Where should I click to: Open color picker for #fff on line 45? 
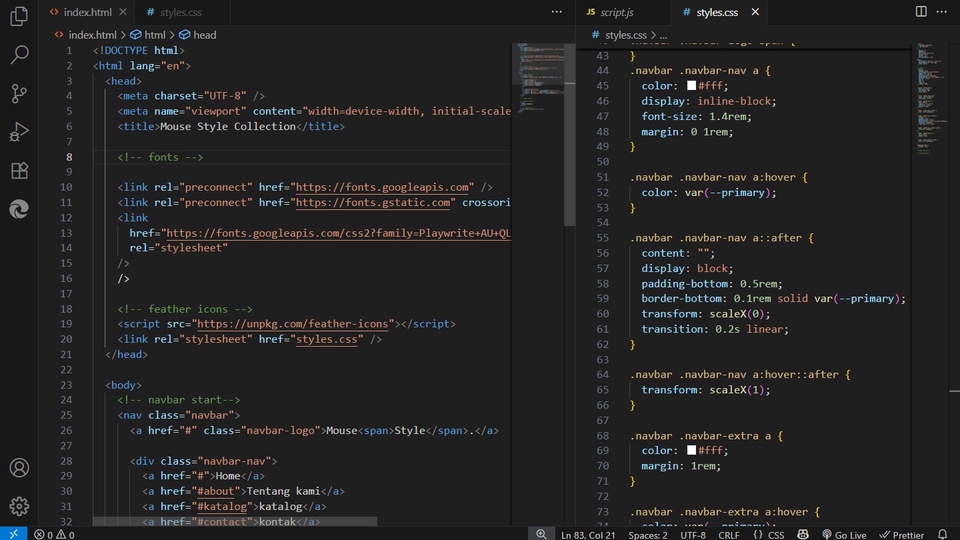691,86
